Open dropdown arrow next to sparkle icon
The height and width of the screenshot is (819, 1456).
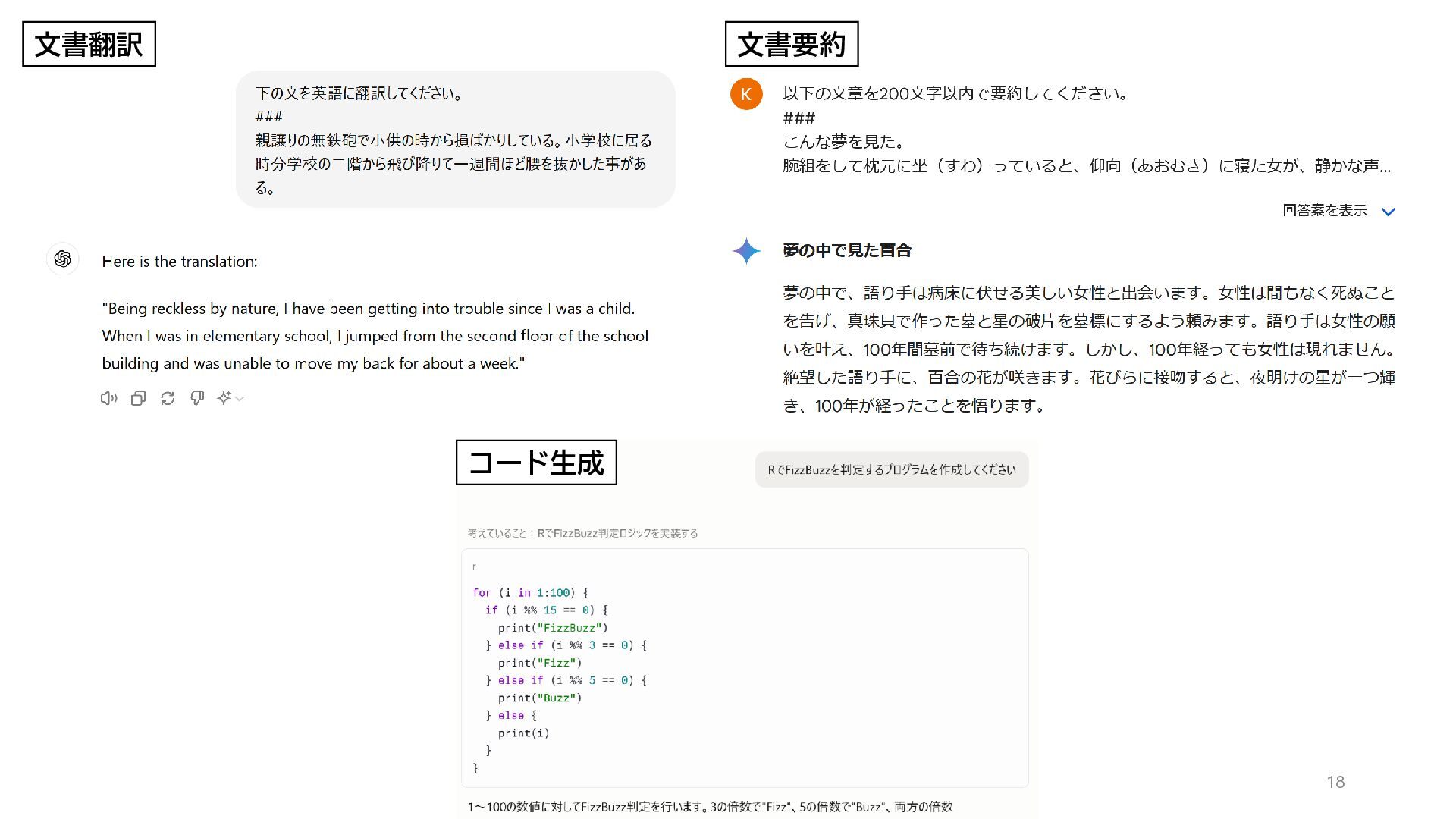point(240,399)
